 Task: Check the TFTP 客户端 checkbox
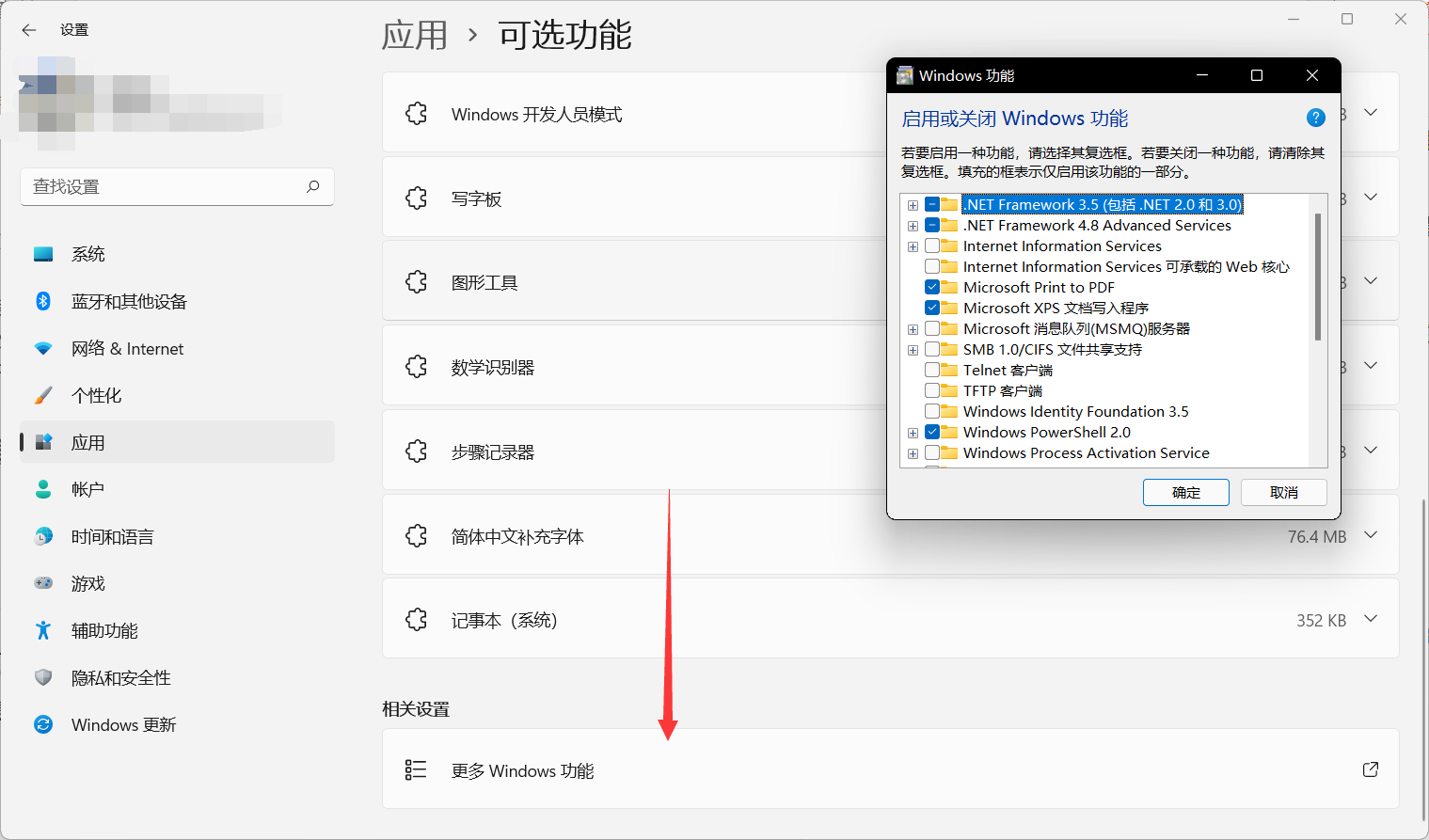coord(932,390)
